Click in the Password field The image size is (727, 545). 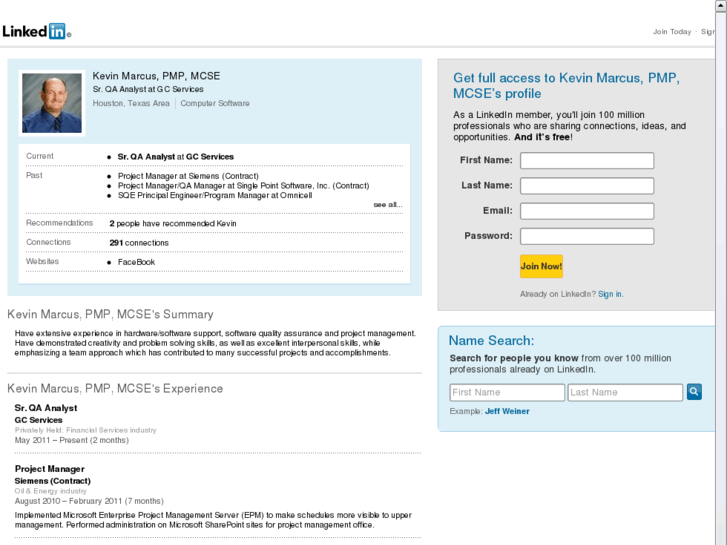587,236
